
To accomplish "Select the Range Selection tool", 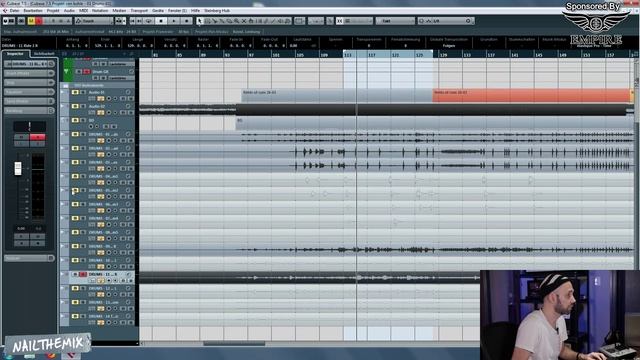I will coord(207,21).
